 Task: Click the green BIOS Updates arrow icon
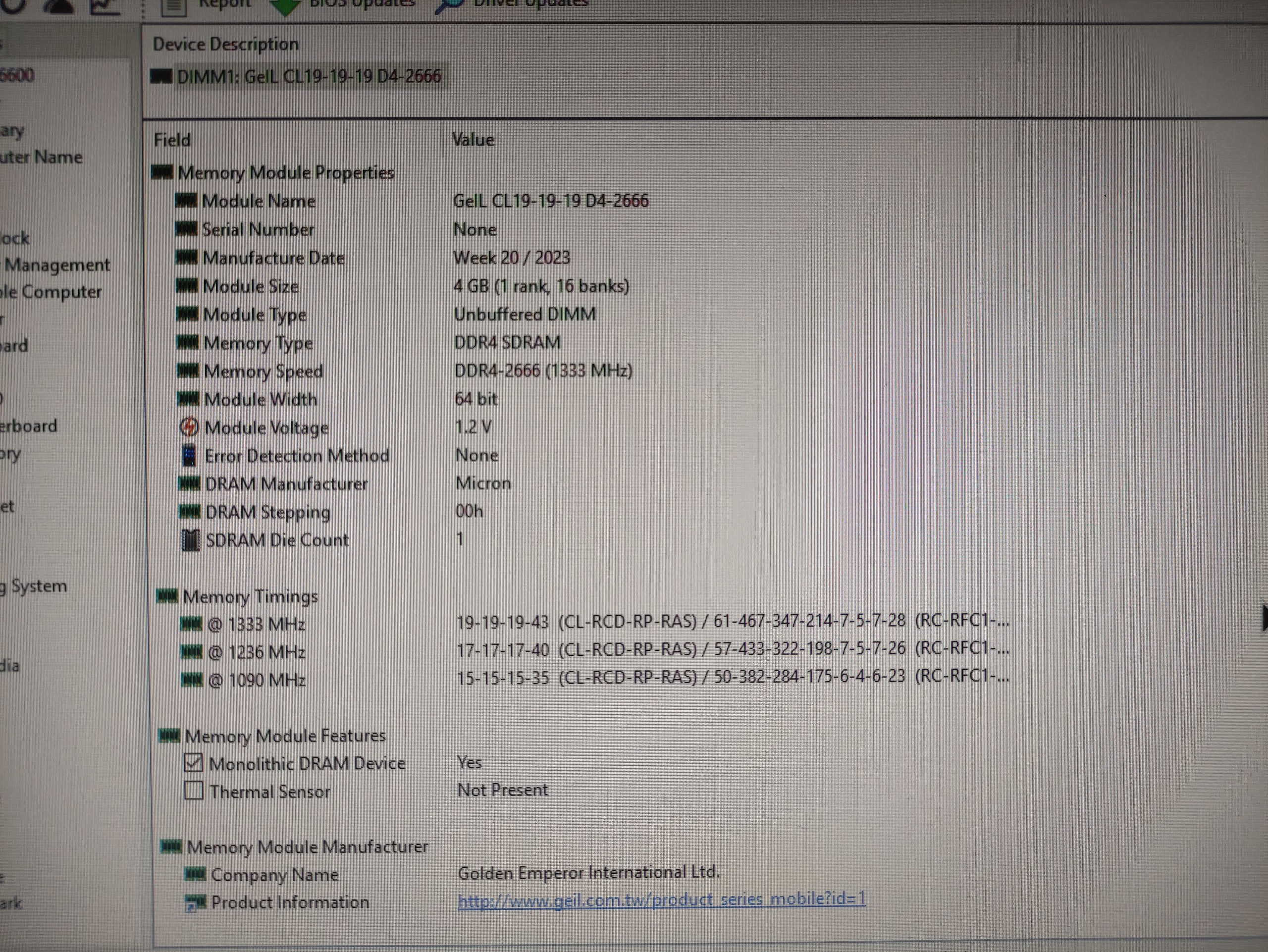coord(285,6)
